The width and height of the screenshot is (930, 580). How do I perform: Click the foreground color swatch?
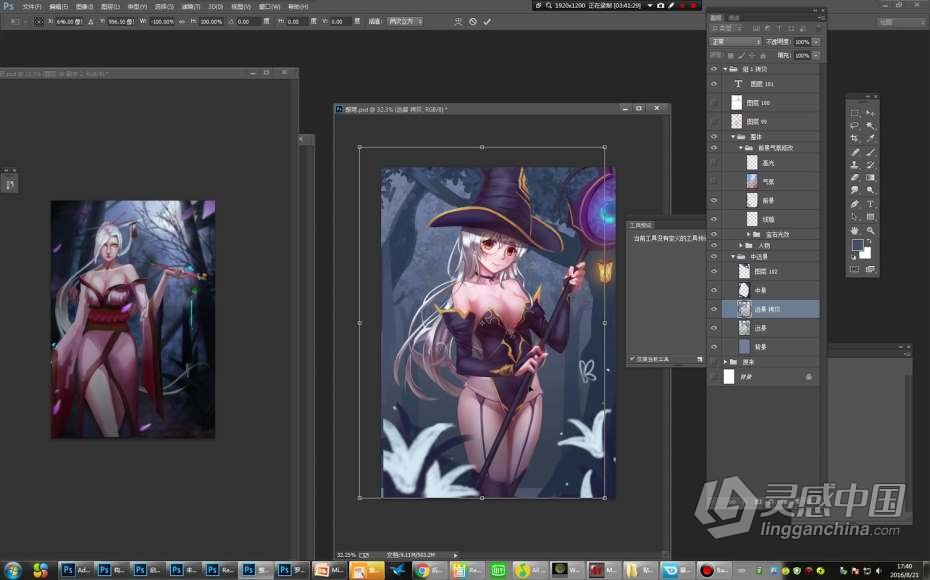tap(857, 245)
